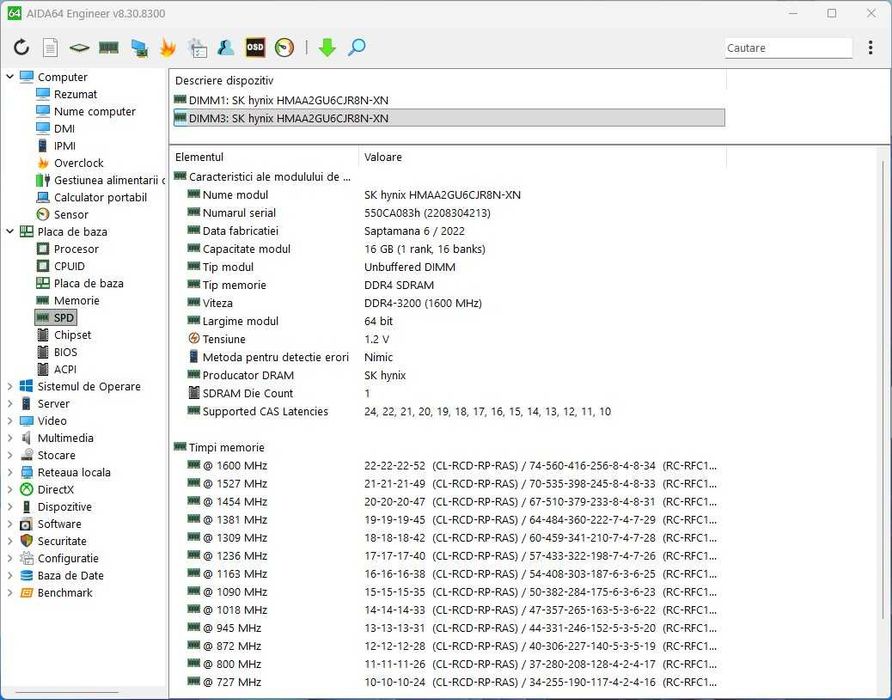The image size is (892, 700).
Task: Open the Report page icon
Action: pos(51,47)
